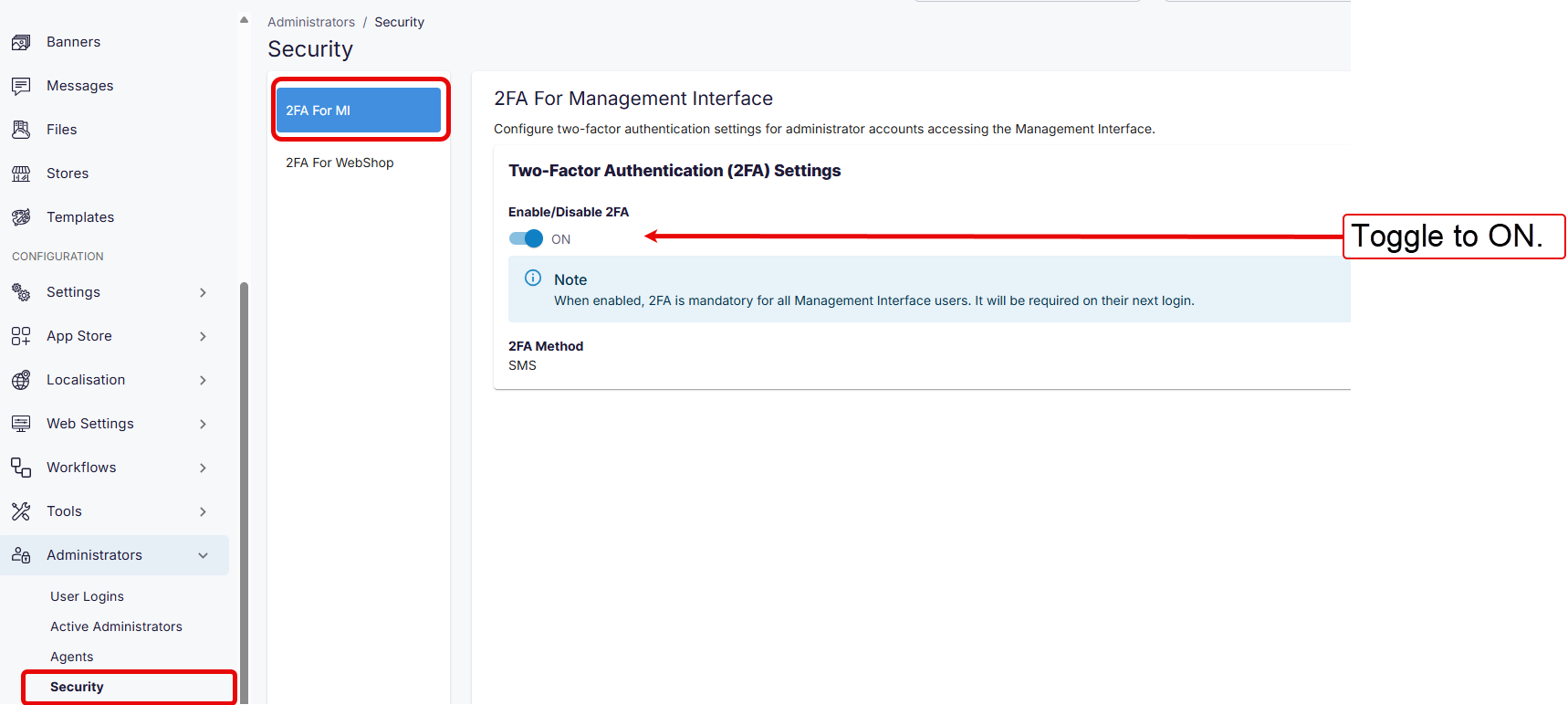Expand the Localisation submenu chevron
This screenshot has width=1568, height=705.
[203, 380]
